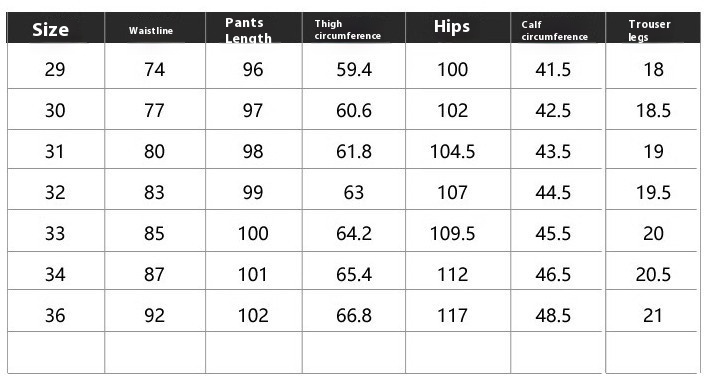Click the trouser legs value 21
The width and height of the screenshot is (705, 380).
(x=653, y=316)
